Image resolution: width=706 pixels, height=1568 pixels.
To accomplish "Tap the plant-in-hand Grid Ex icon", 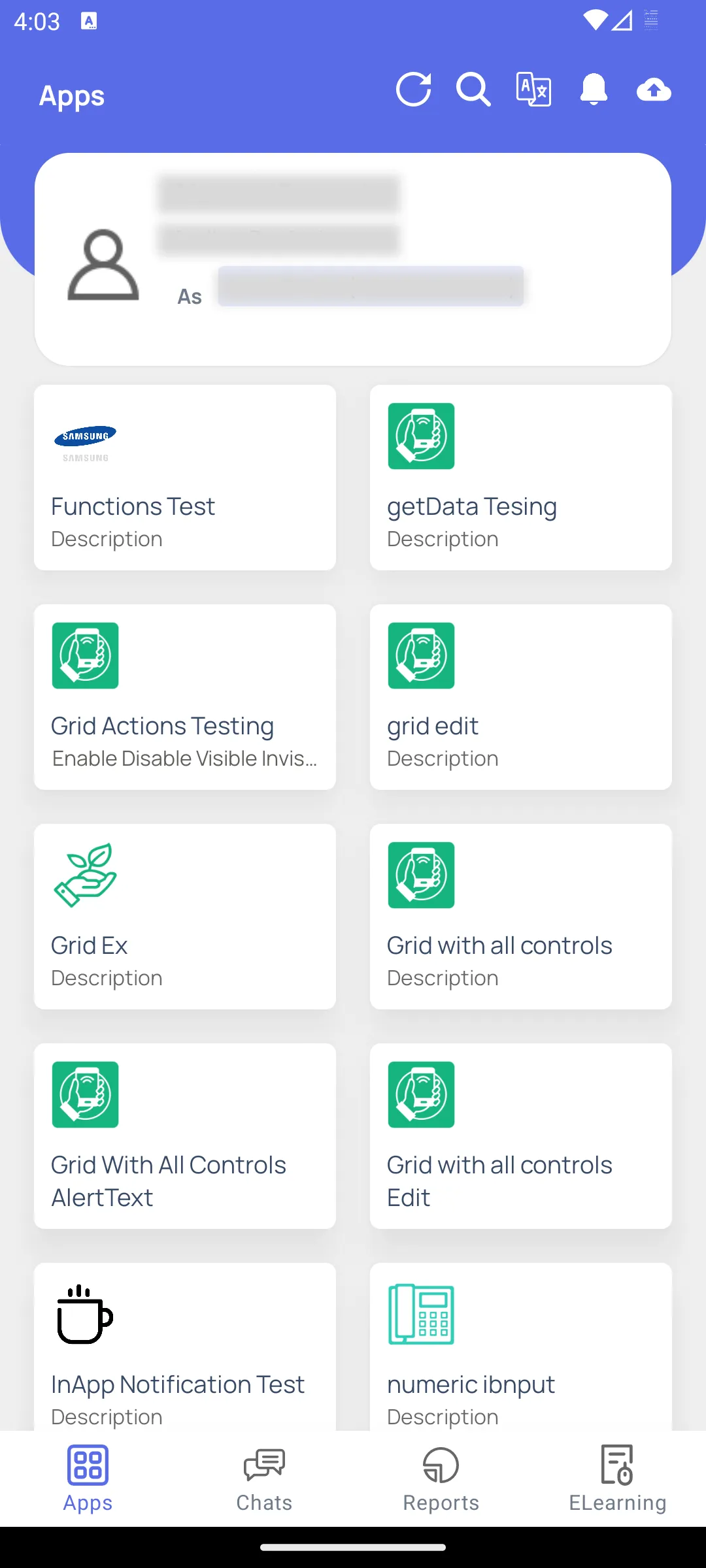I will [x=85, y=875].
